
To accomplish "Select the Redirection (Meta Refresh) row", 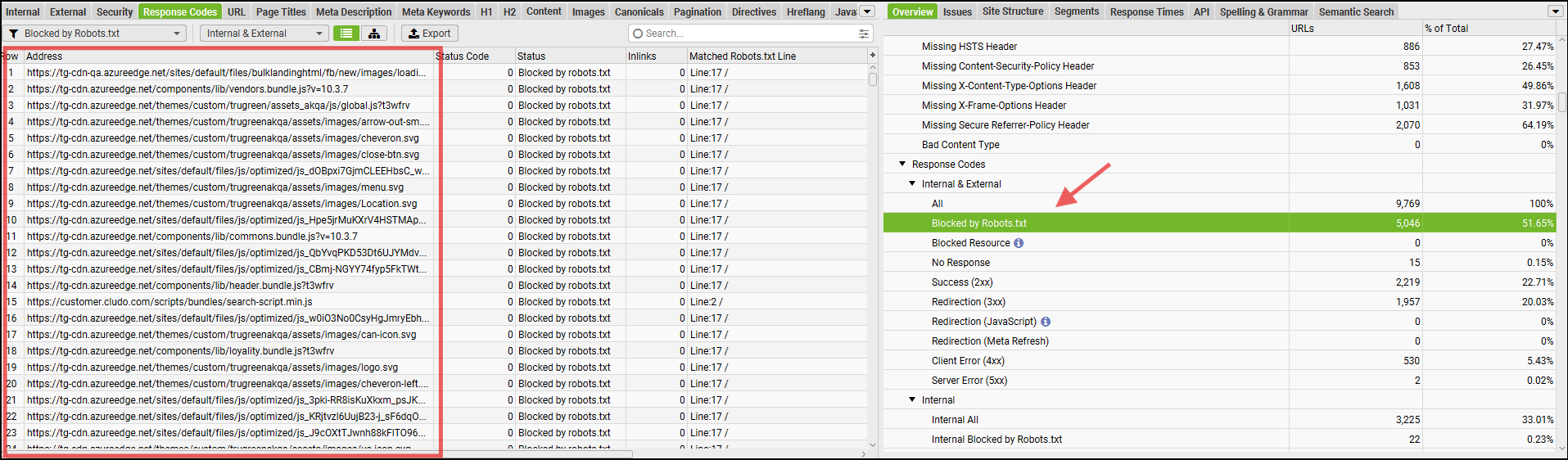I will [x=1219, y=340].
